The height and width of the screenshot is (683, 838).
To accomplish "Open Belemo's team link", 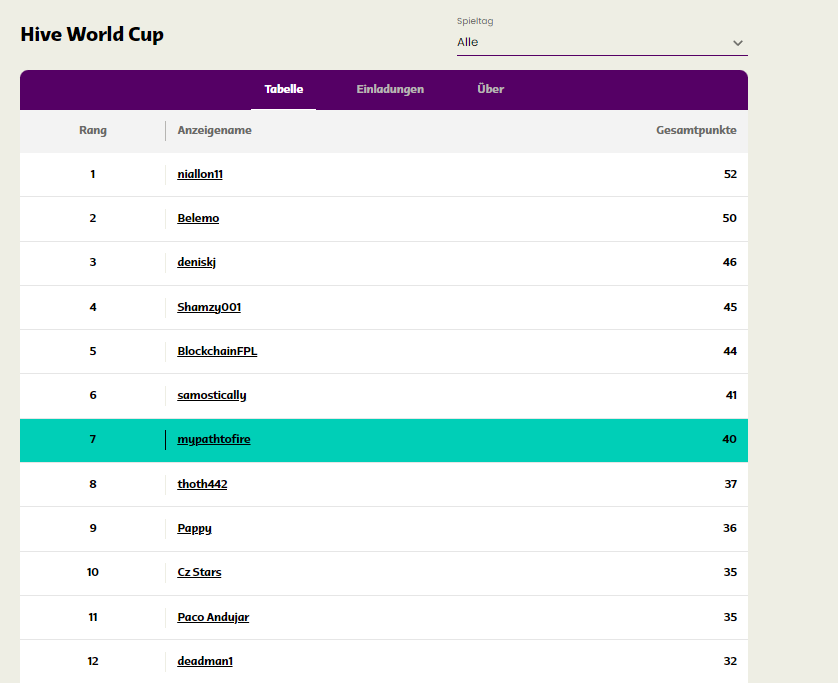I will (198, 218).
